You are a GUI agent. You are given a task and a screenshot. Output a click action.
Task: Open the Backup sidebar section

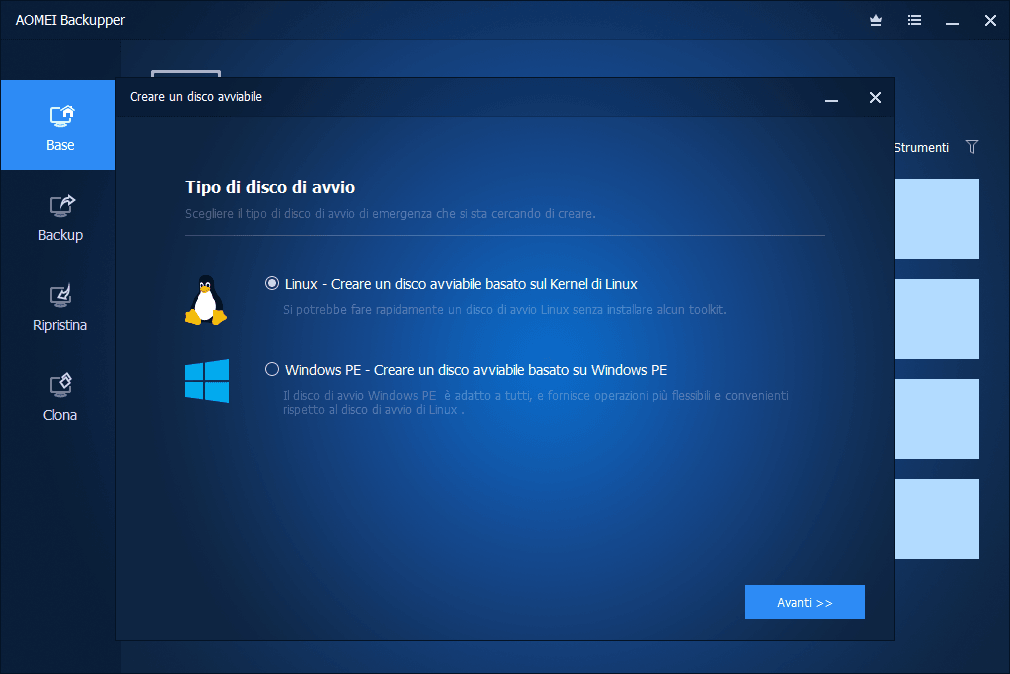pos(60,218)
